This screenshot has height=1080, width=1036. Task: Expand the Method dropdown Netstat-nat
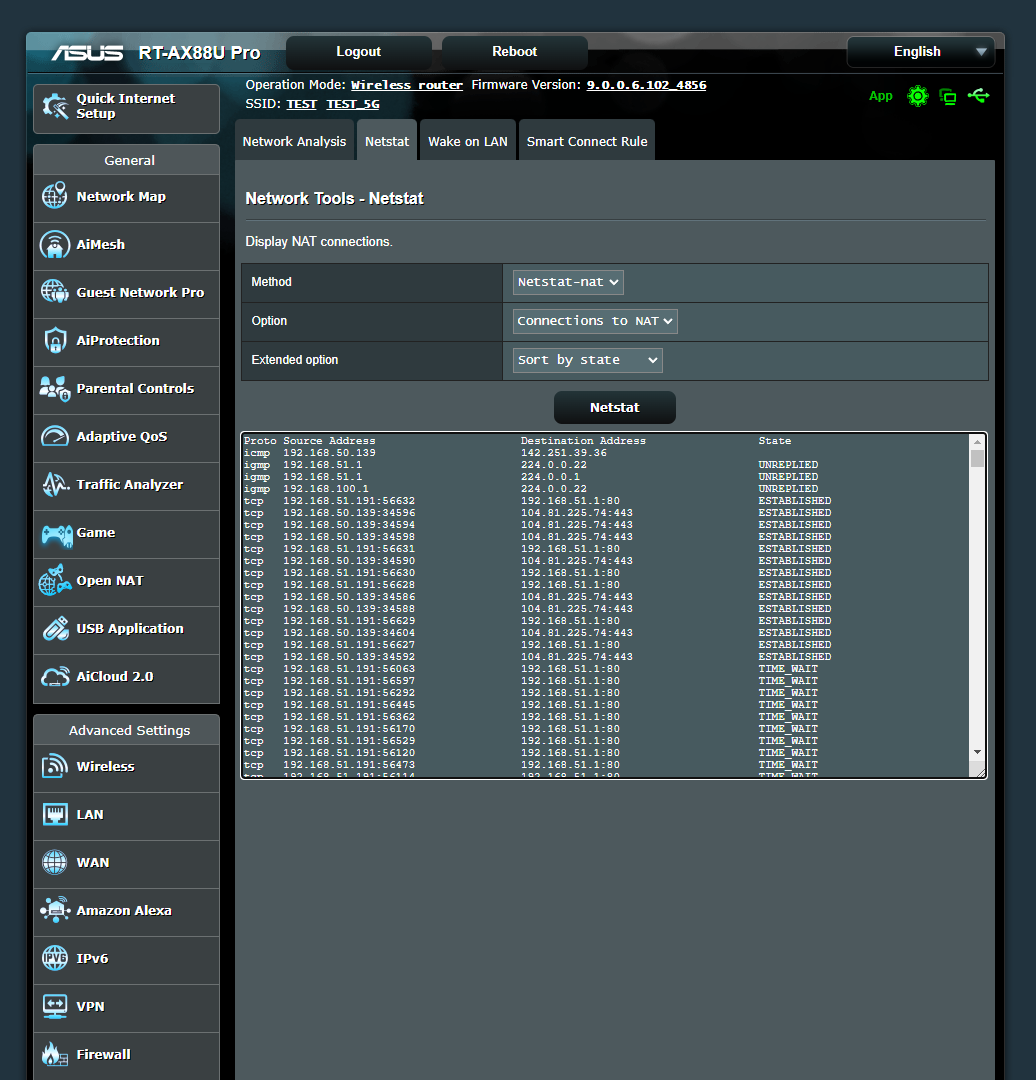coord(568,282)
